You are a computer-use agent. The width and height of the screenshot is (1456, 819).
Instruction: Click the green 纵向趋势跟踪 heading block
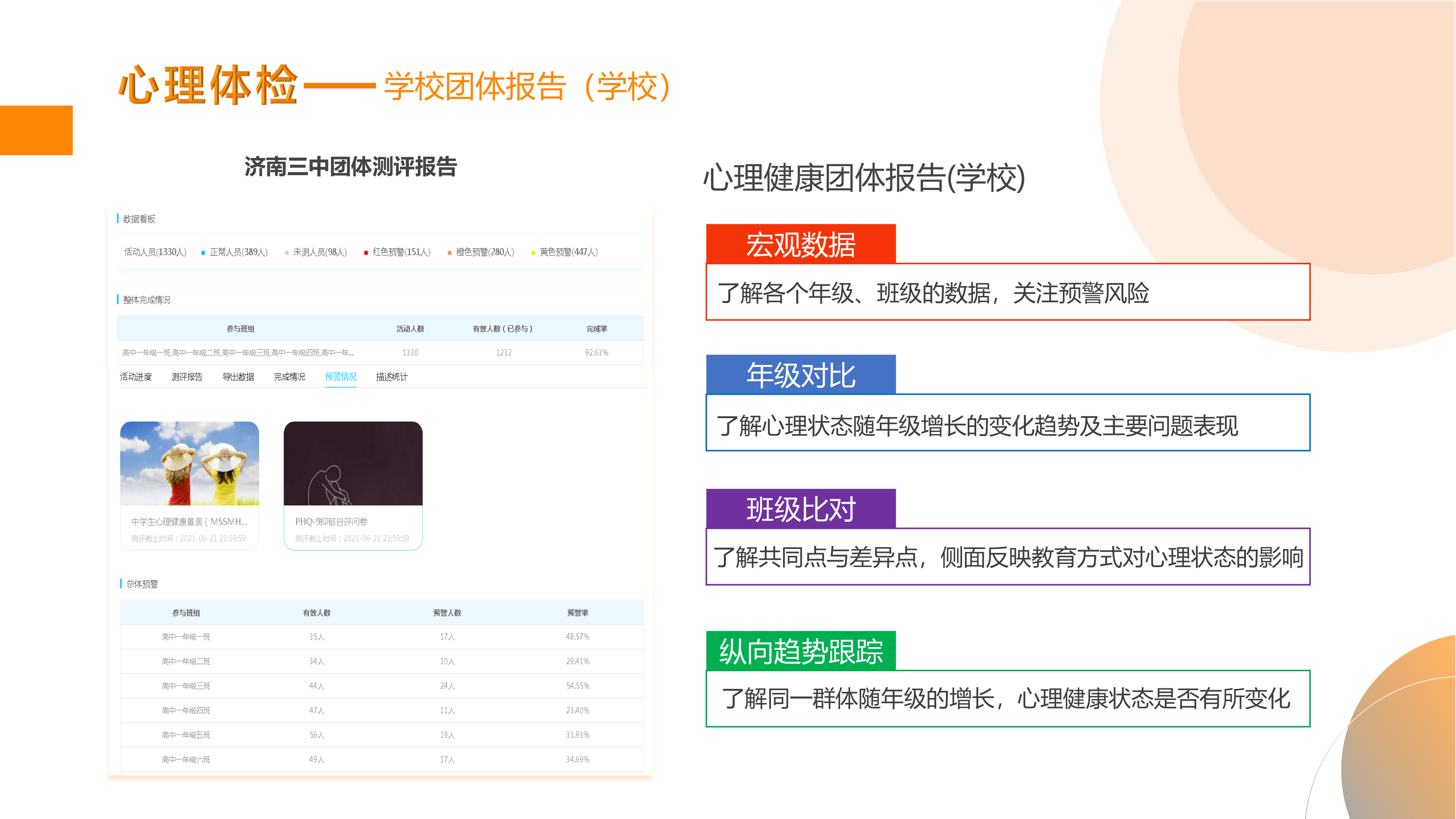click(800, 650)
